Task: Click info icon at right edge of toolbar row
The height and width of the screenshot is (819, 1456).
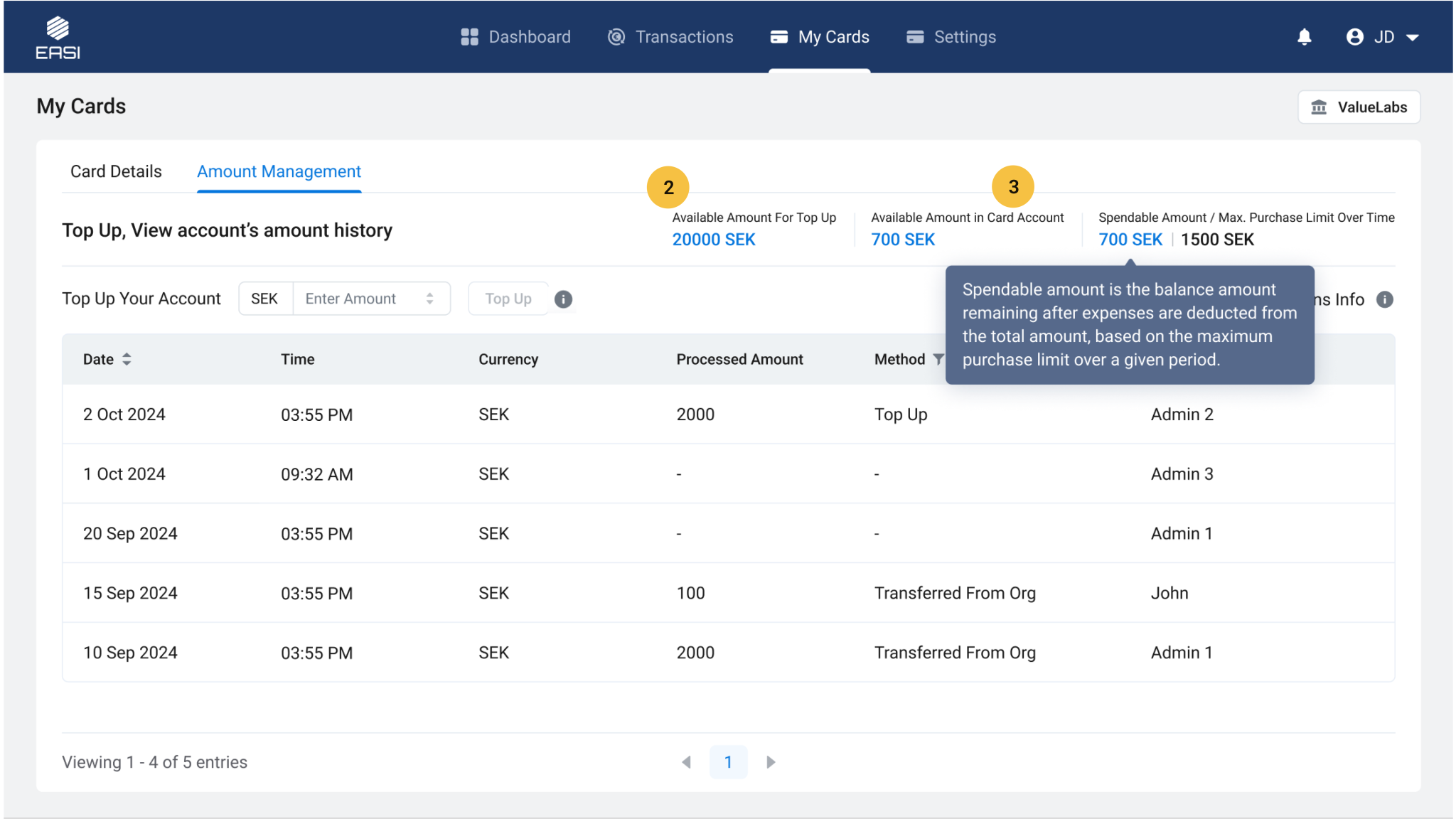Action: click(1384, 299)
